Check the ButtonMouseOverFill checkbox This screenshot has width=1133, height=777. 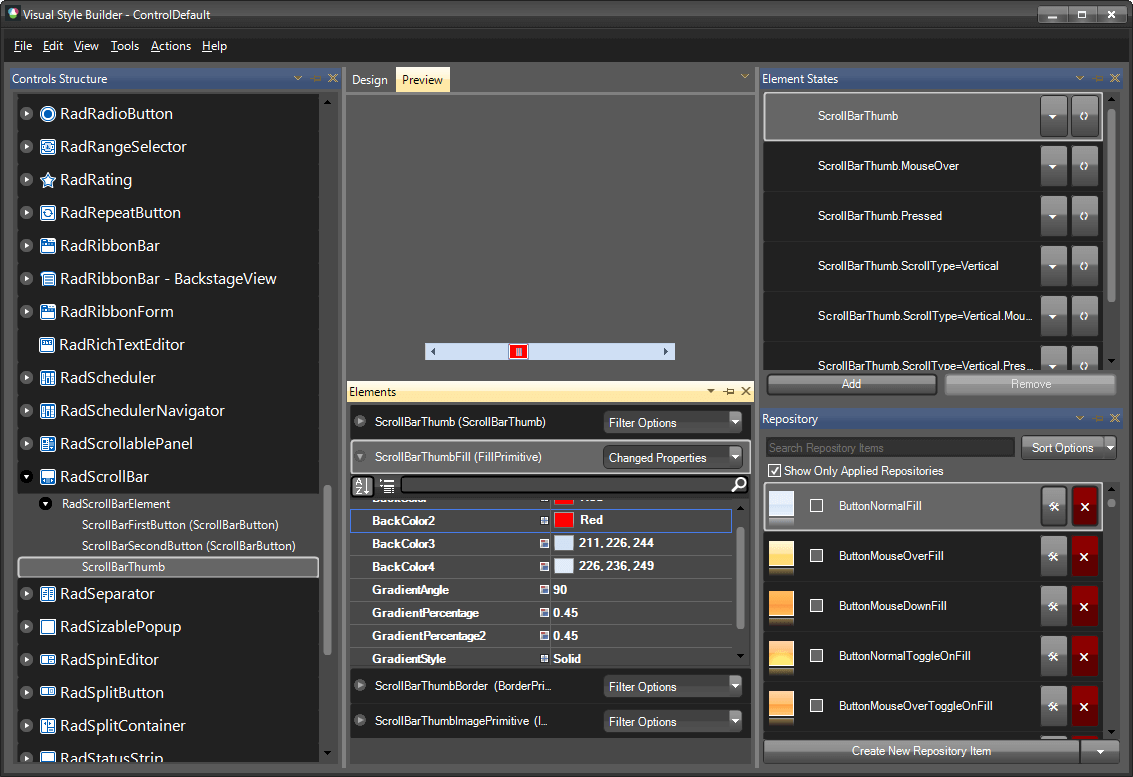pyautogui.click(x=815, y=556)
